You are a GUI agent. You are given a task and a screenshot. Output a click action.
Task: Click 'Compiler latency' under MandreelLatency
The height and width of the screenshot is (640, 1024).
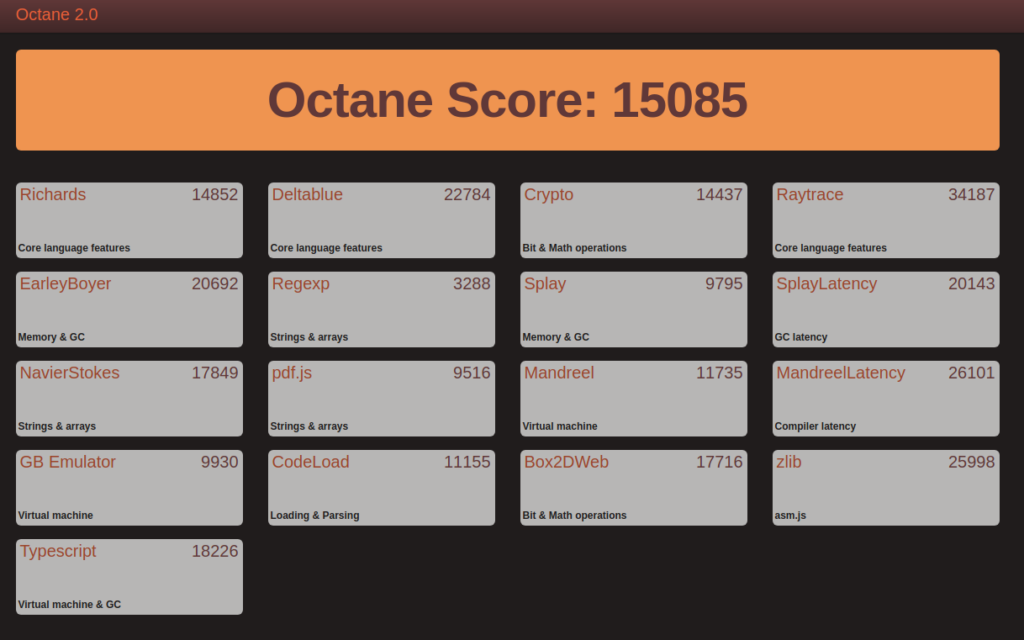point(815,426)
